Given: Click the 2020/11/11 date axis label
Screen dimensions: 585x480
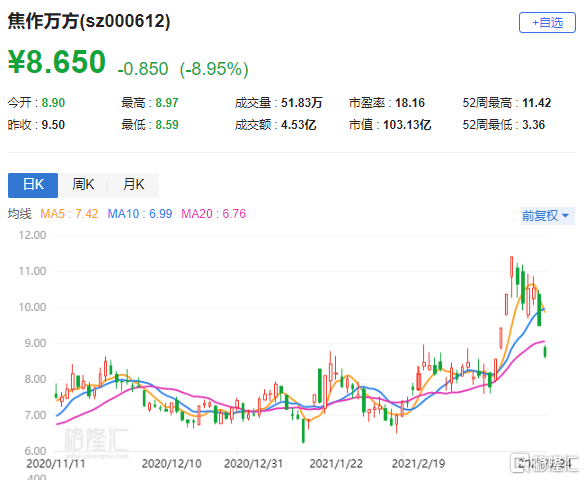Looking at the screenshot, I should (x=56, y=464).
